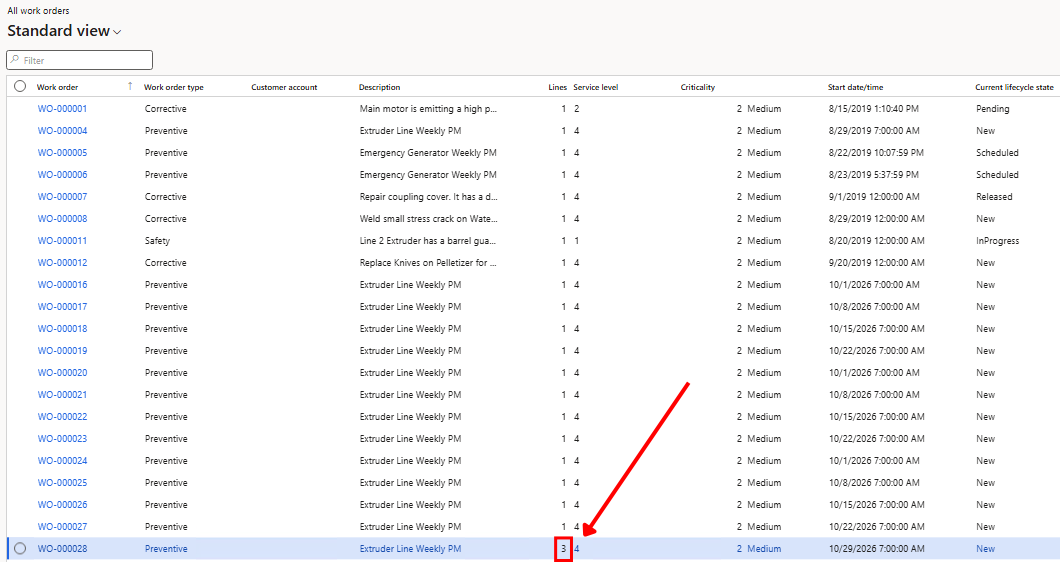1060x562 pixels.
Task: Click the InProgress lifecycle state cell
Action: [x=997, y=241]
